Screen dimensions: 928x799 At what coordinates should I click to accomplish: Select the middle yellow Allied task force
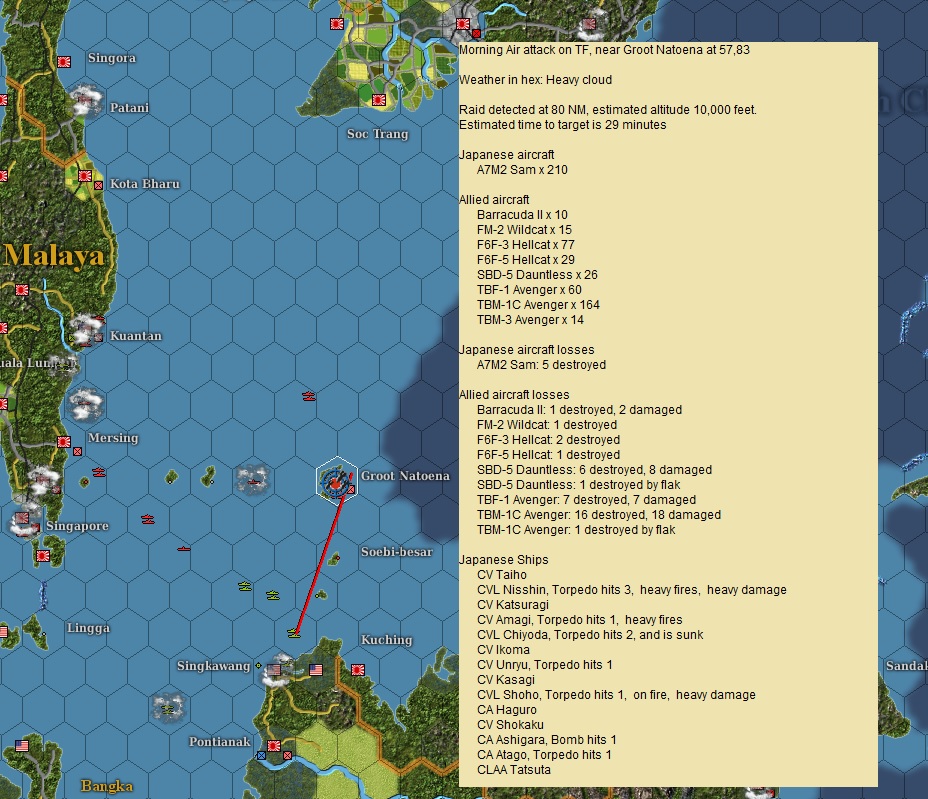[272, 594]
